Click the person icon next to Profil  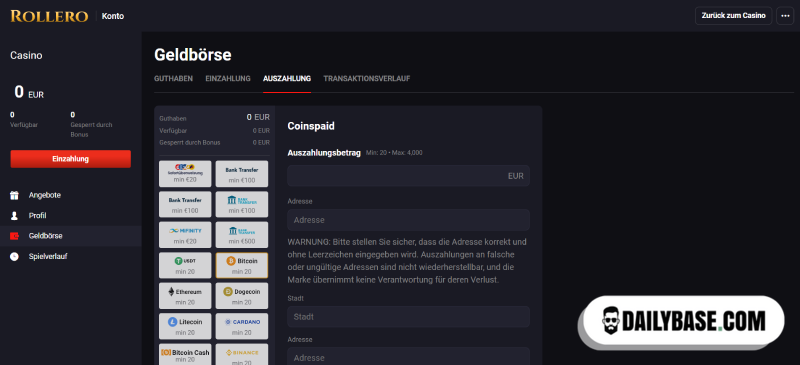pyautogui.click(x=14, y=215)
